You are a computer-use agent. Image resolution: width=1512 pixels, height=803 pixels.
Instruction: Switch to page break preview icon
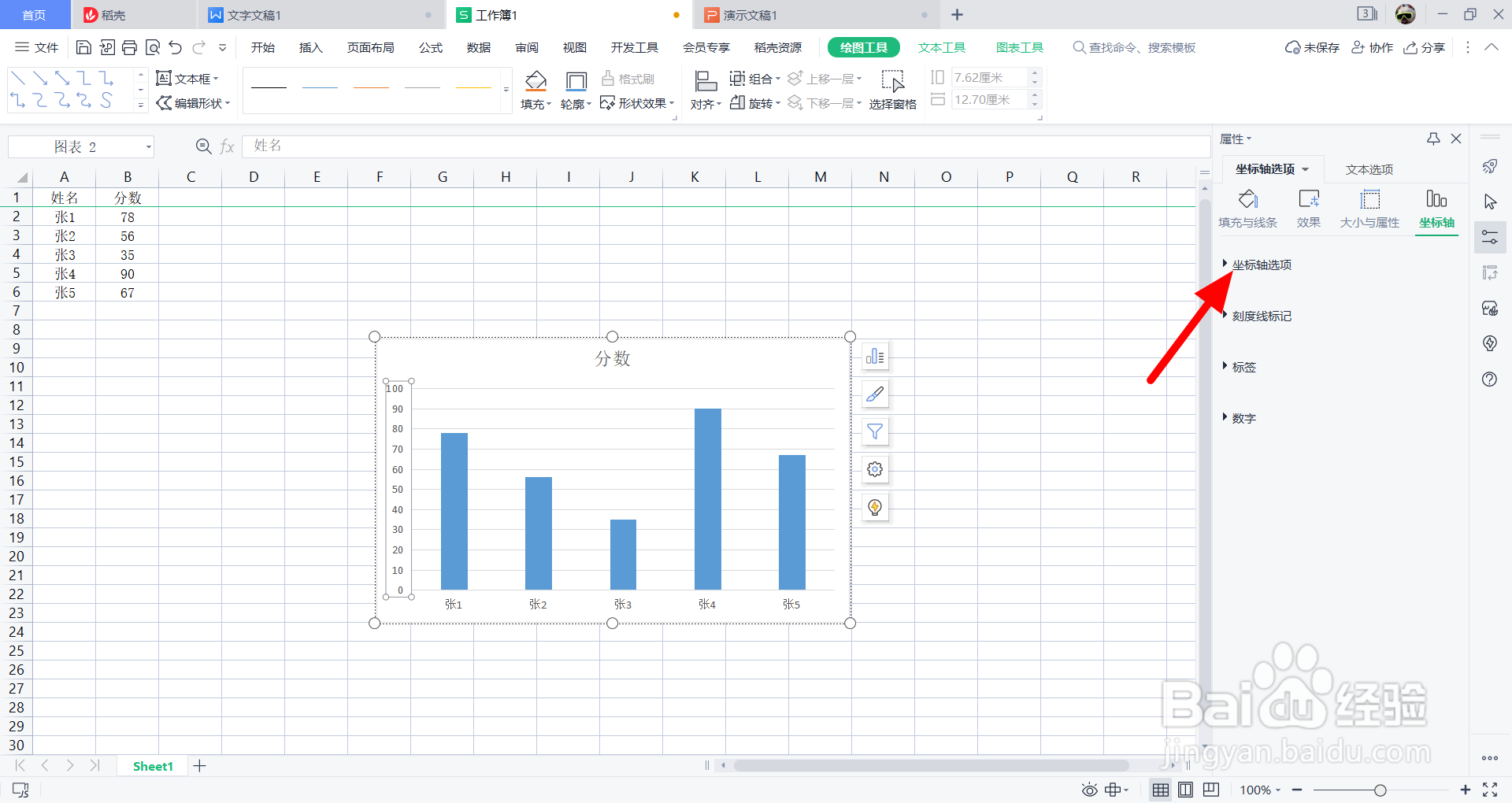[1211, 790]
